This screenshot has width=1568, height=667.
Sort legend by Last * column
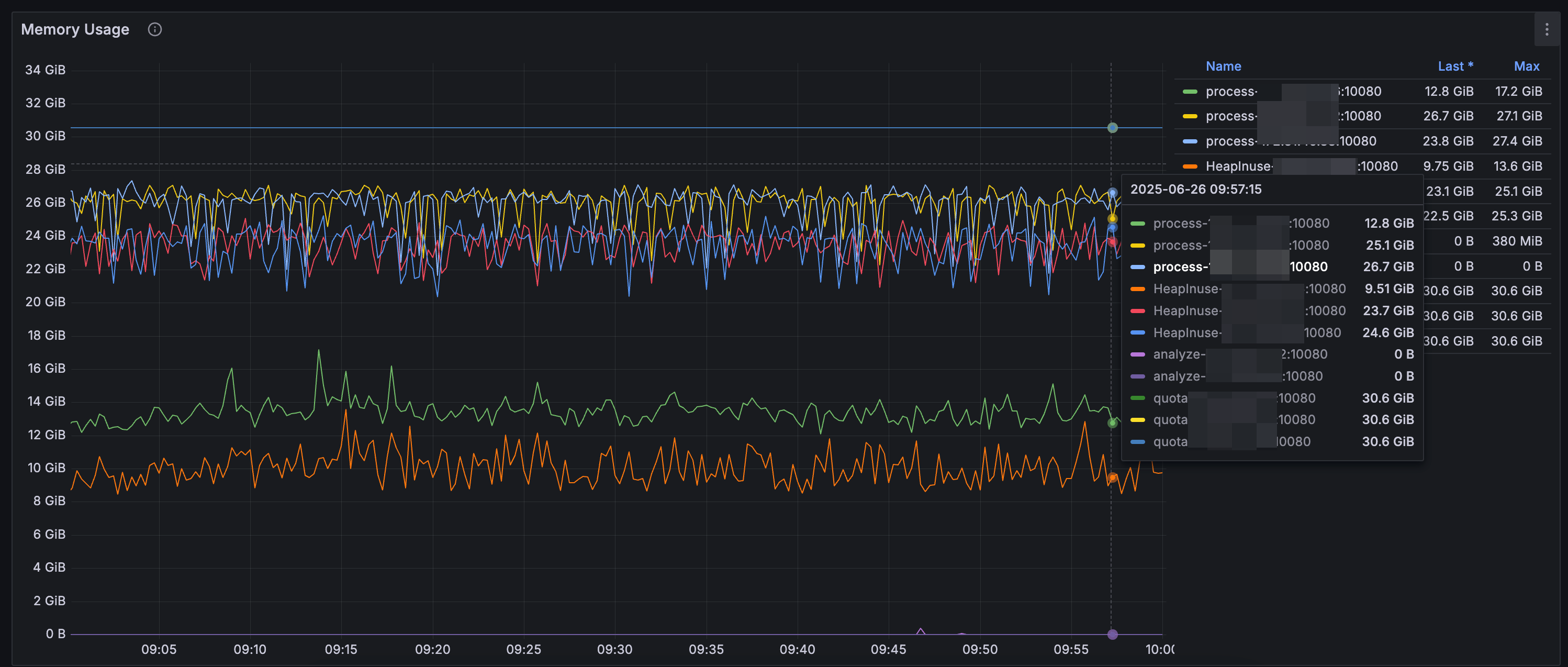1455,66
